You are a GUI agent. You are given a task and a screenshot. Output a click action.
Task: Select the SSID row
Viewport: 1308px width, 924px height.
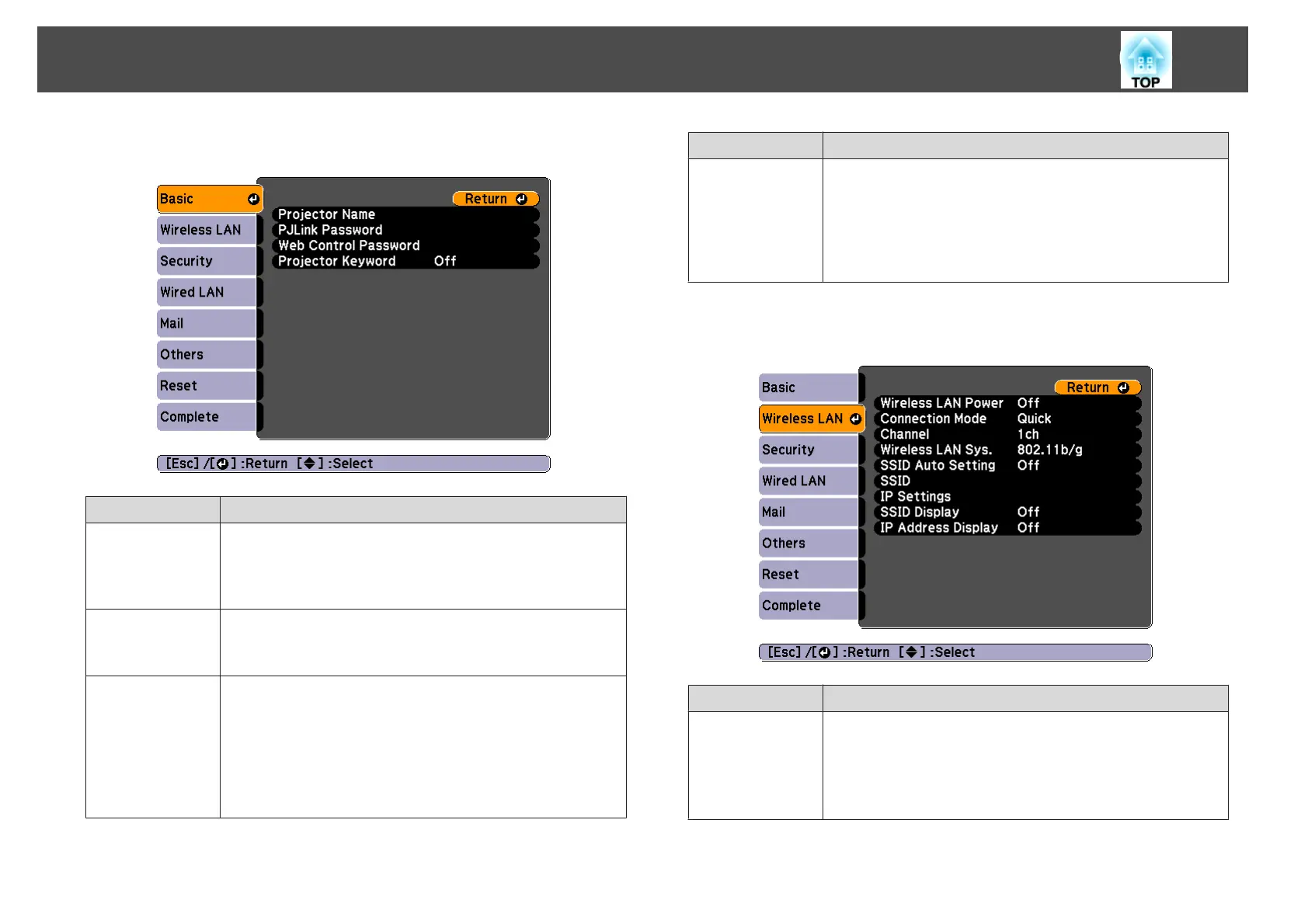1007,481
